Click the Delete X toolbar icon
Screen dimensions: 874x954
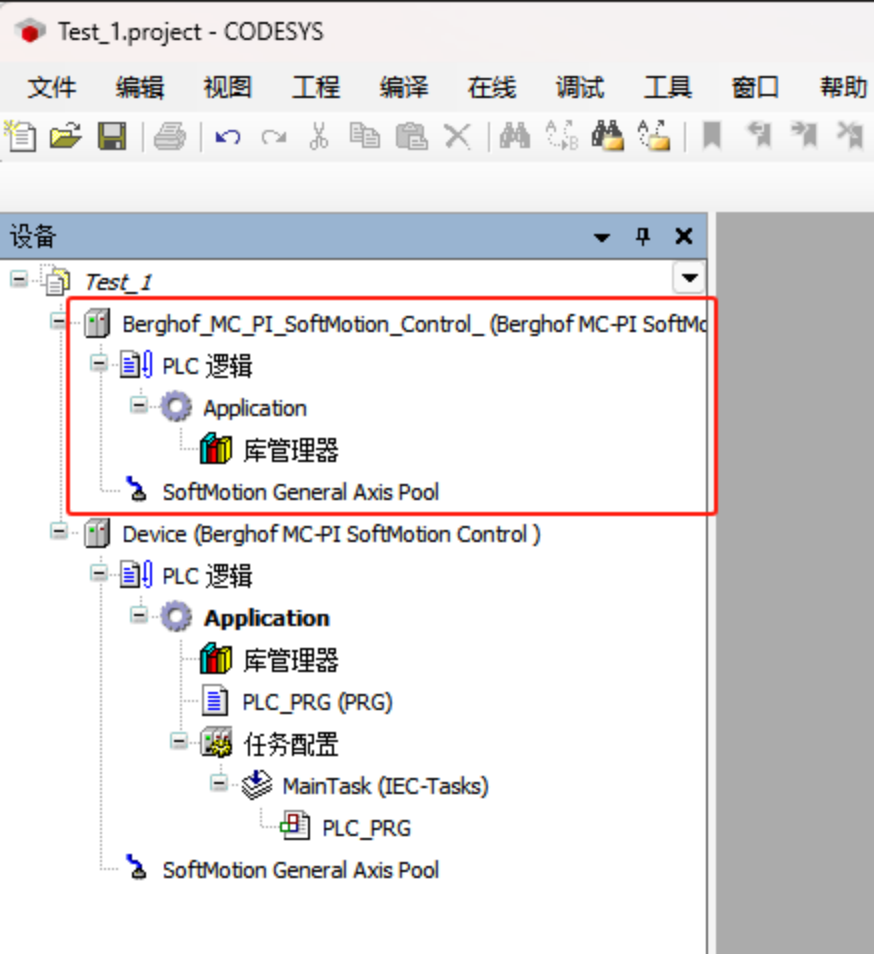[457, 136]
